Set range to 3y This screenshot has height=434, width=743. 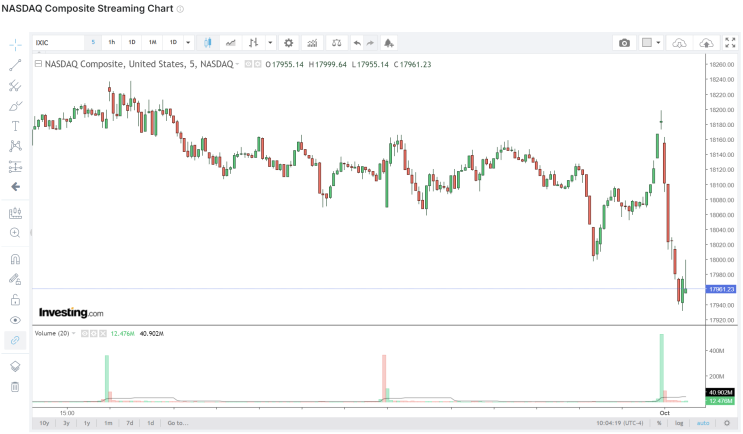coord(66,423)
